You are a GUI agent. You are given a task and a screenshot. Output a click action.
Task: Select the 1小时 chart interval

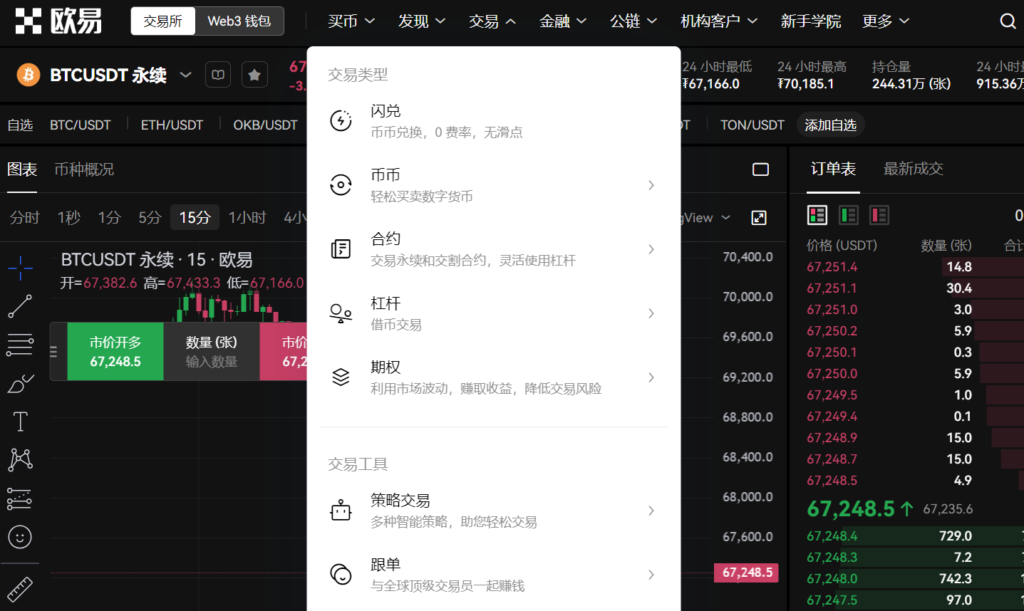pos(247,217)
